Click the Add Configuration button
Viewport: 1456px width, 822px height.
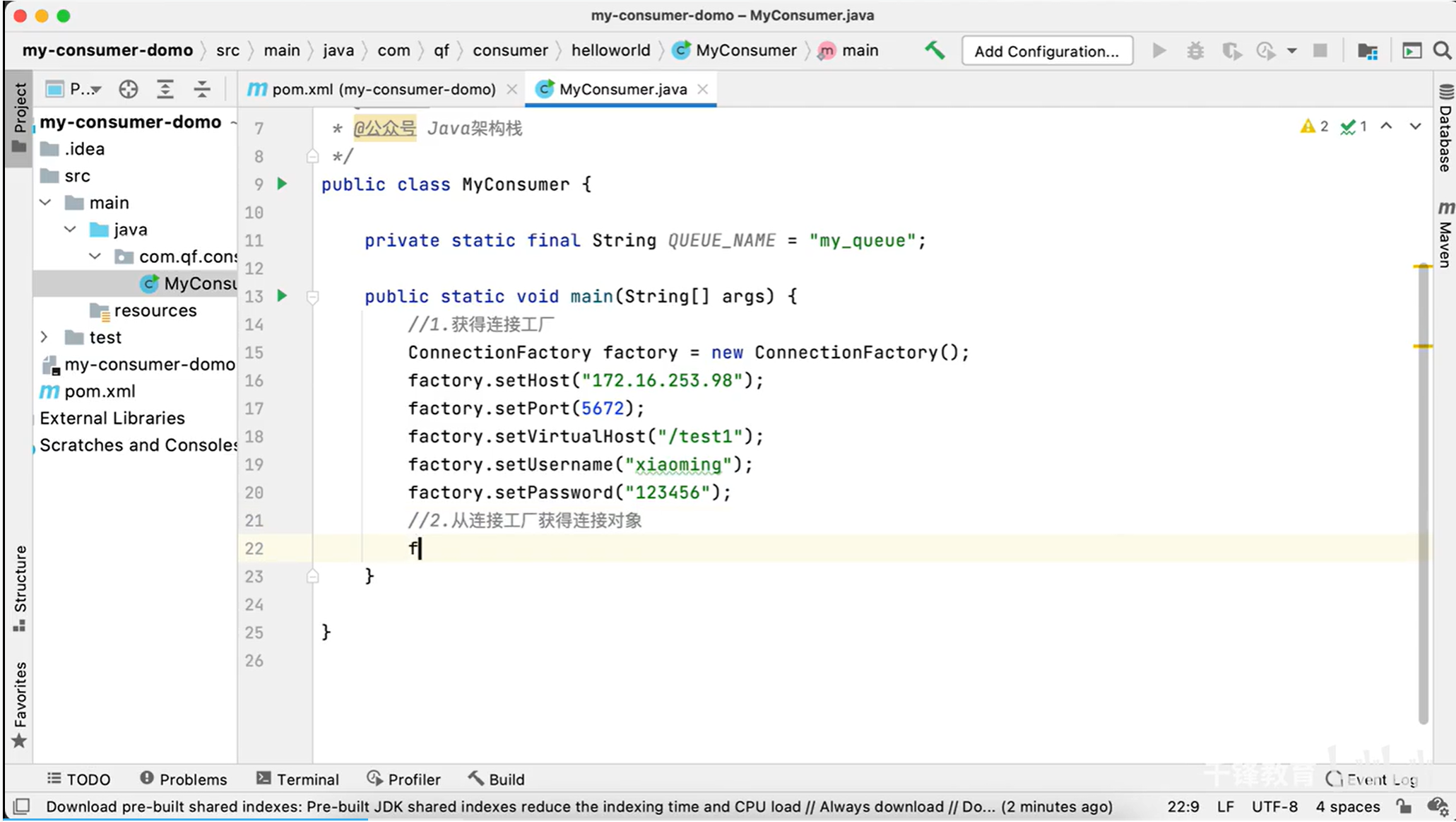coord(1046,51)
